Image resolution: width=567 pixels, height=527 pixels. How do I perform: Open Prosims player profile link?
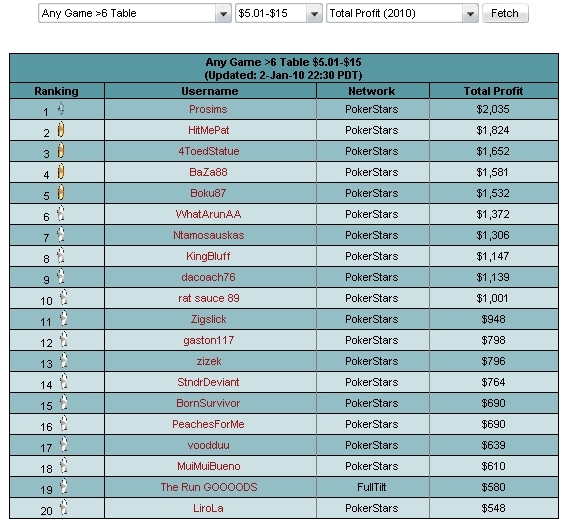[208, 109]
